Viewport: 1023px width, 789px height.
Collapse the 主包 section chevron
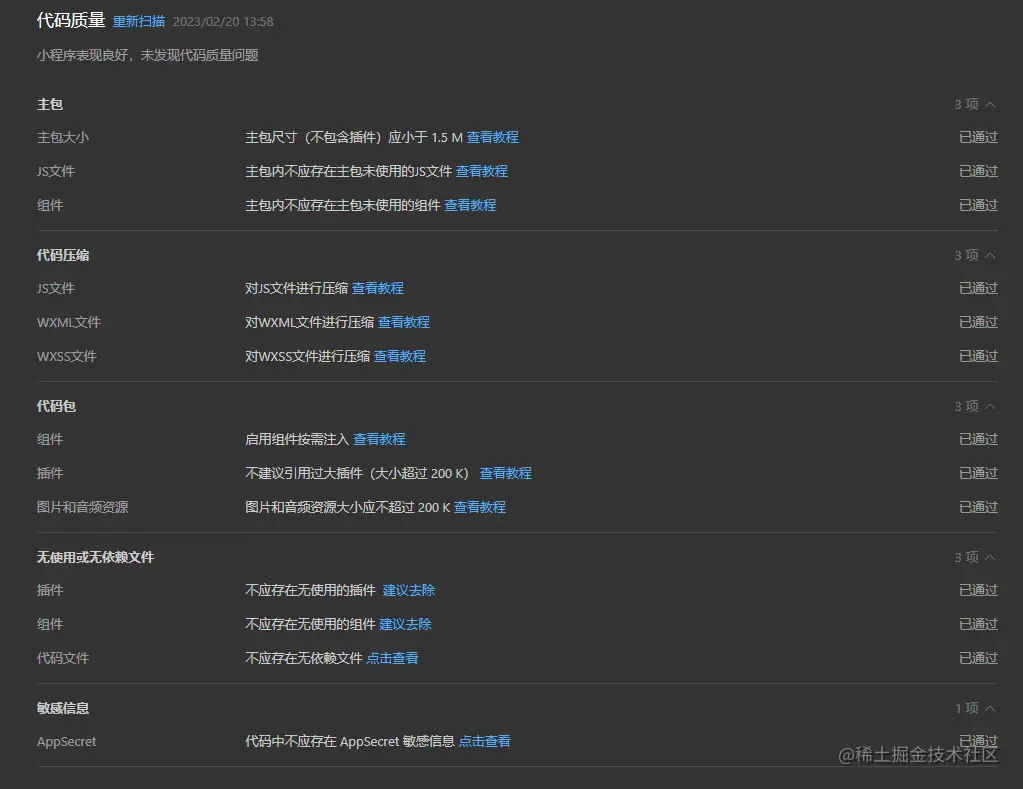point(990,104)
